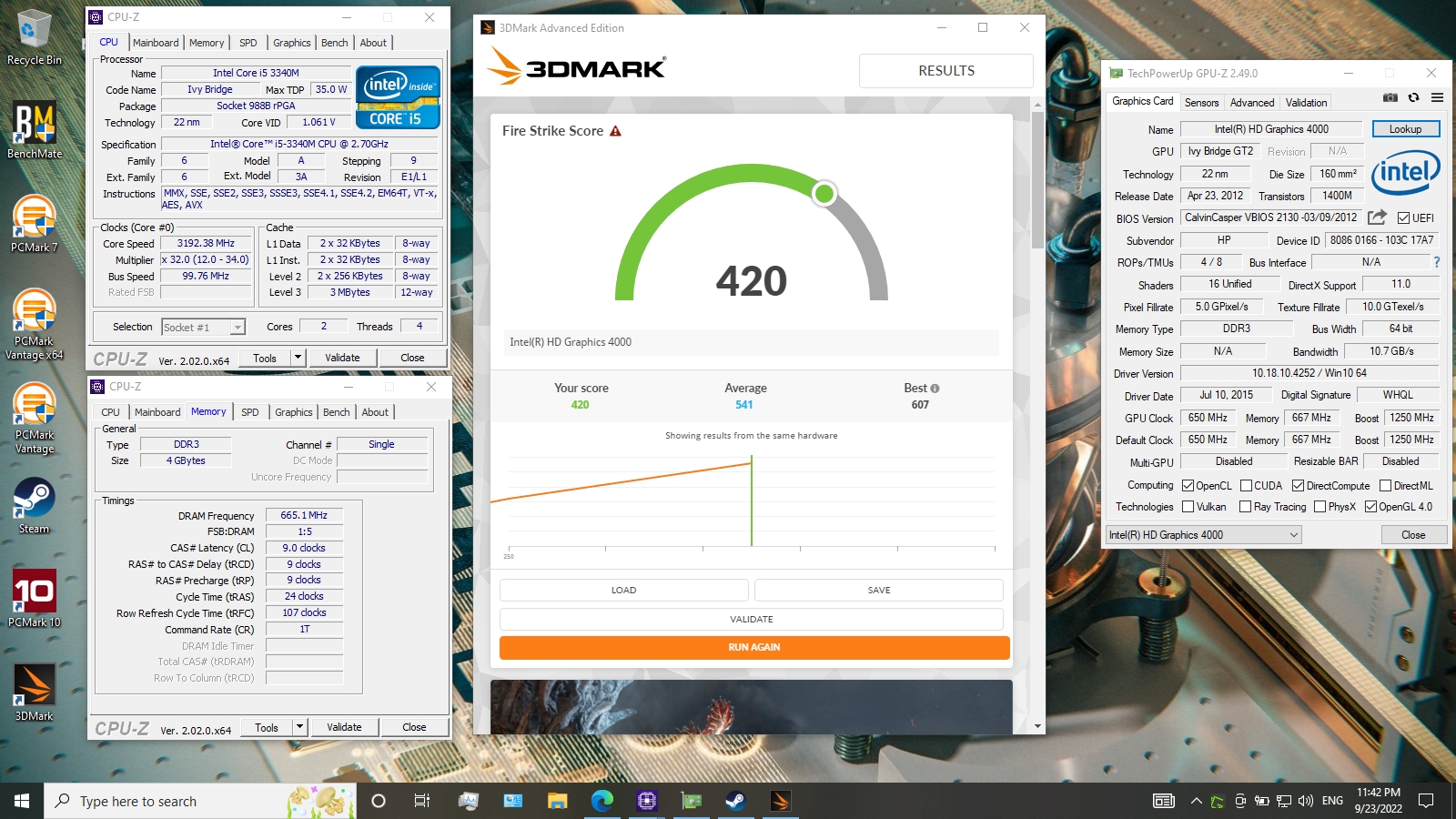Open the volume control in system tray
This screenshot has height=819, width=1456.
pyautogui.click(x=1306, y=801)
